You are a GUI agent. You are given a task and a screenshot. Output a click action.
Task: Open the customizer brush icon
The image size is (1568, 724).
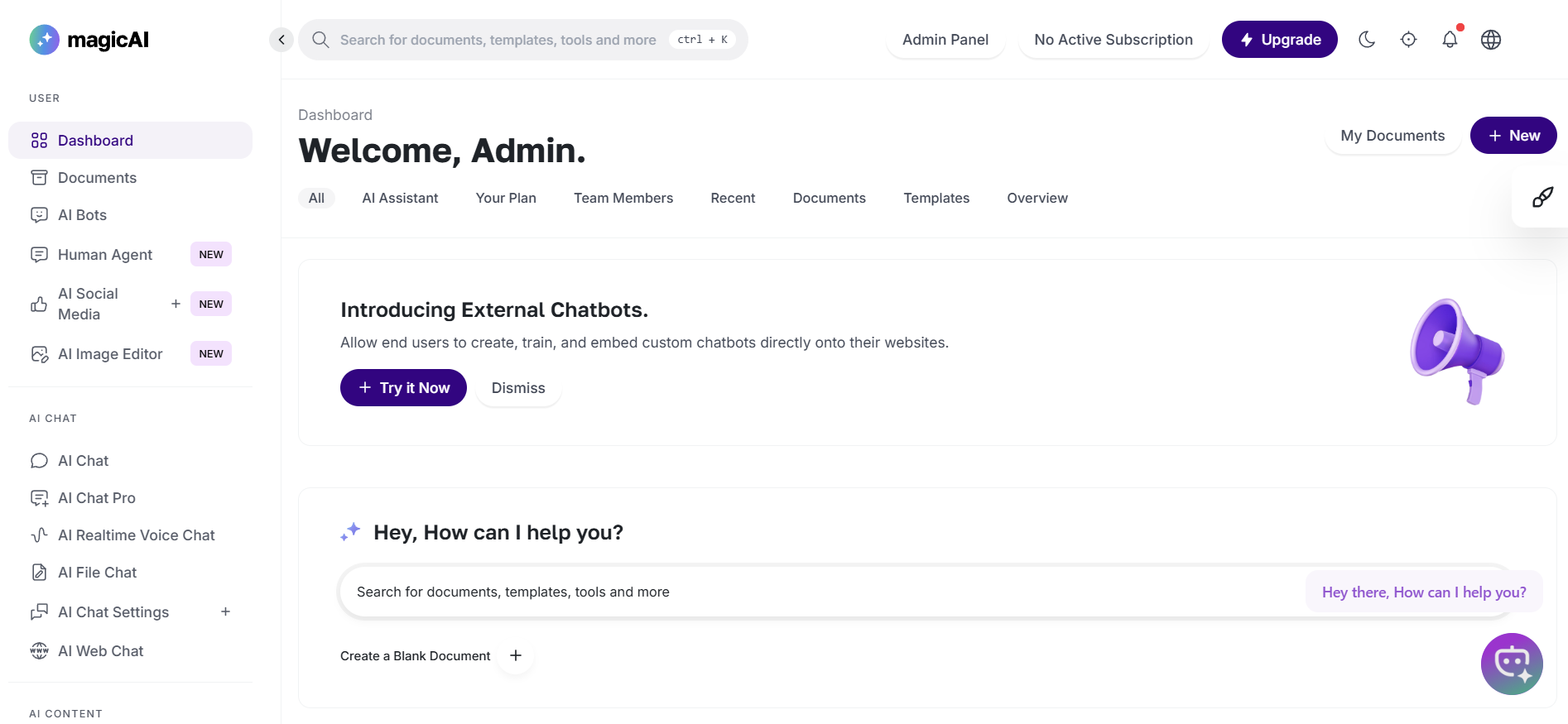point(1542,197)
